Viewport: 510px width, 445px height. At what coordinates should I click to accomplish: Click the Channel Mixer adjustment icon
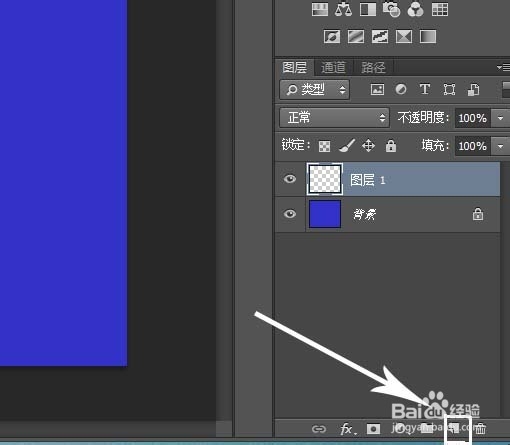point(415,9)
